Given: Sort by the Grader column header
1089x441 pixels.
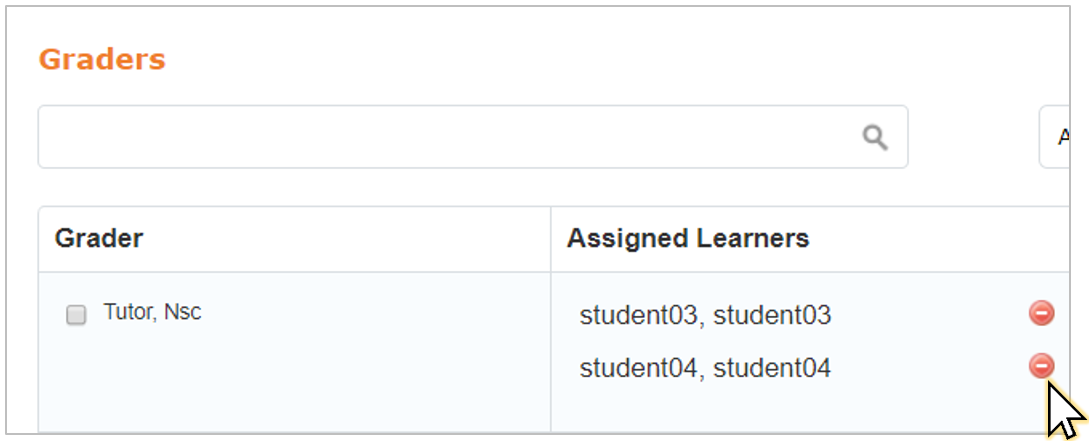Looking at the screenshot, I should [x=99, y=238].
